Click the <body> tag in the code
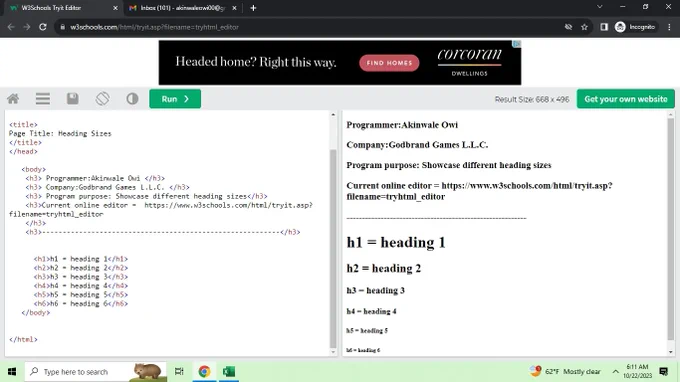 click(x=33, y=169)
